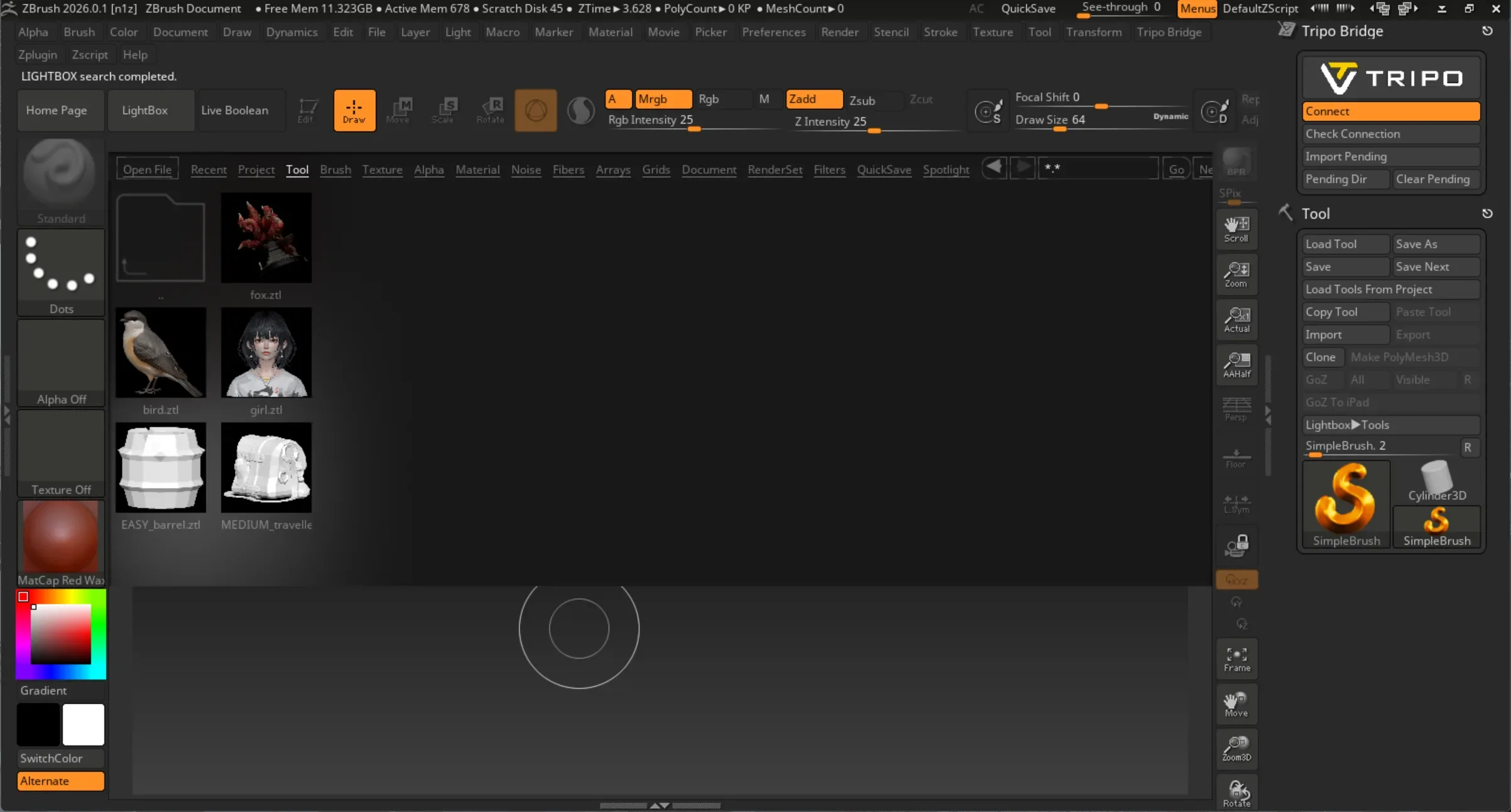Image resolution: width=1511 pixels, height=812 pixels.
Task: Toggle the M material channel
Action: click(x=764, y=99)
